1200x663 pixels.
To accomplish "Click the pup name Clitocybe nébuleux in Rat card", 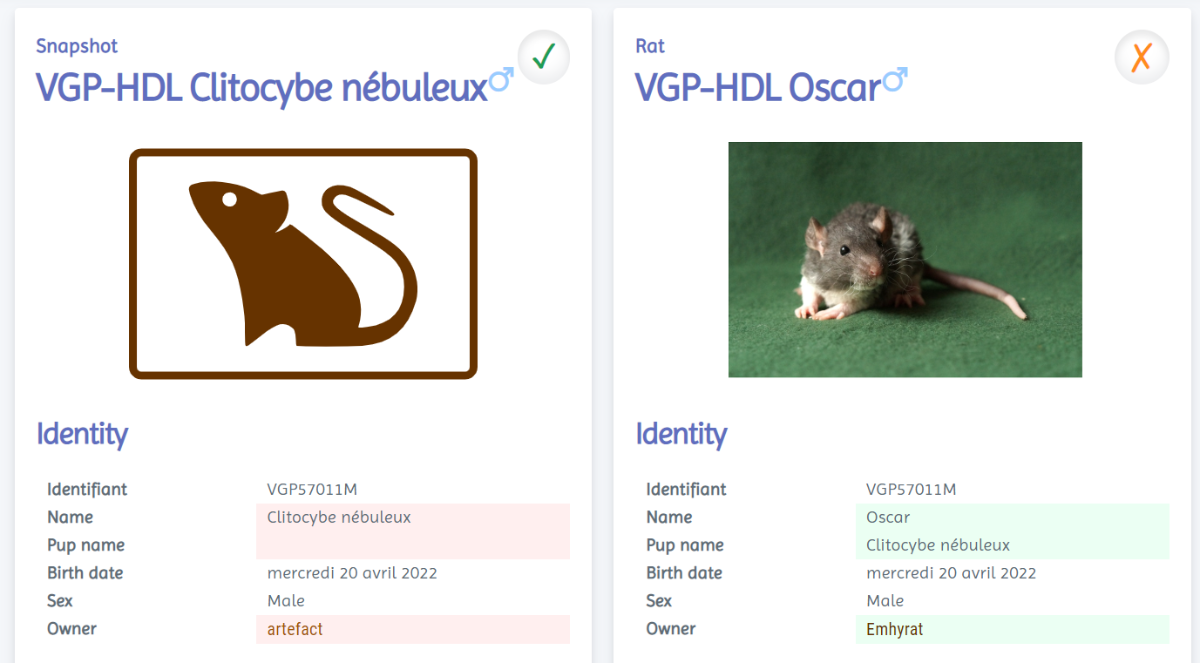I will 937,545.
